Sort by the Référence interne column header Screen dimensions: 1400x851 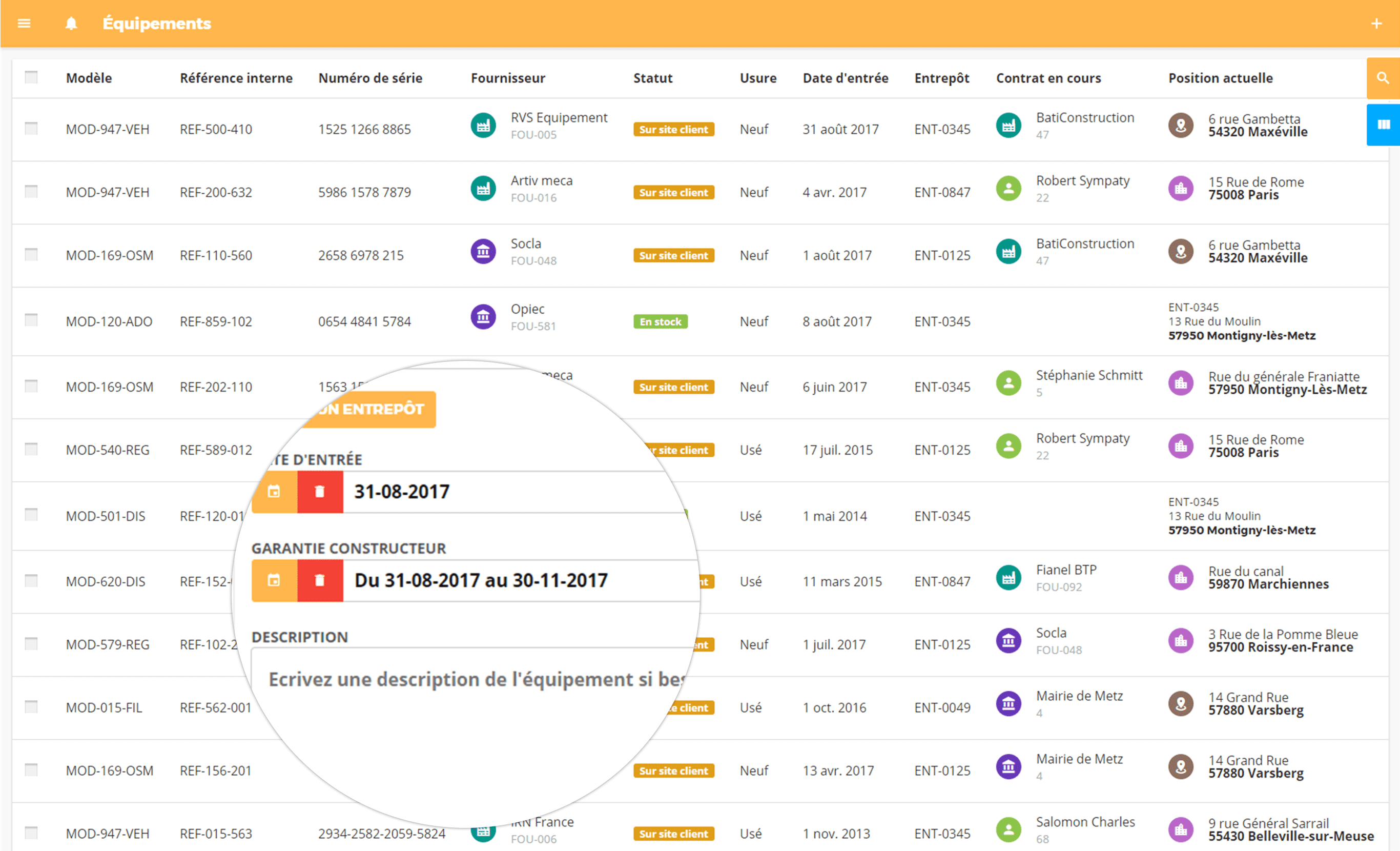click(236, 78)
